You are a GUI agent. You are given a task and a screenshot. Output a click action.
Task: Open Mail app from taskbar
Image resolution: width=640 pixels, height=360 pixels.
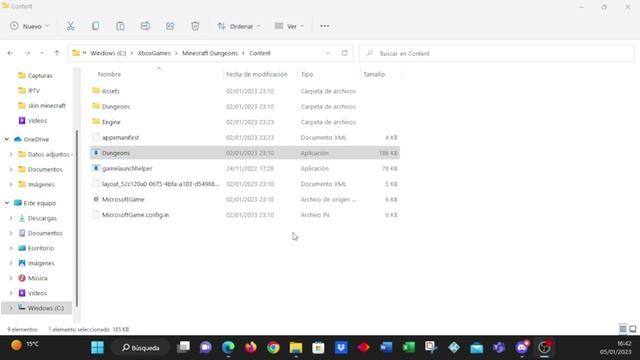pyautogui.click(x=476, y=347)
